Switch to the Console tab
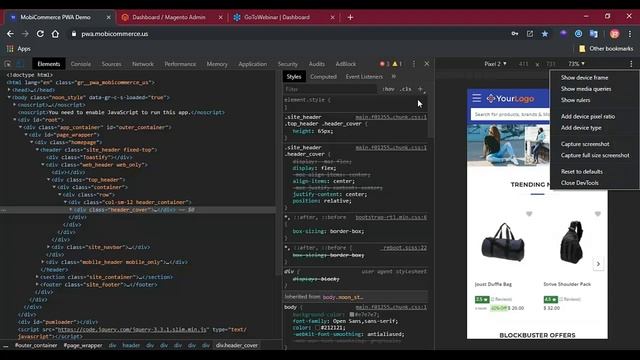The image size is (640, 360). 80,64
